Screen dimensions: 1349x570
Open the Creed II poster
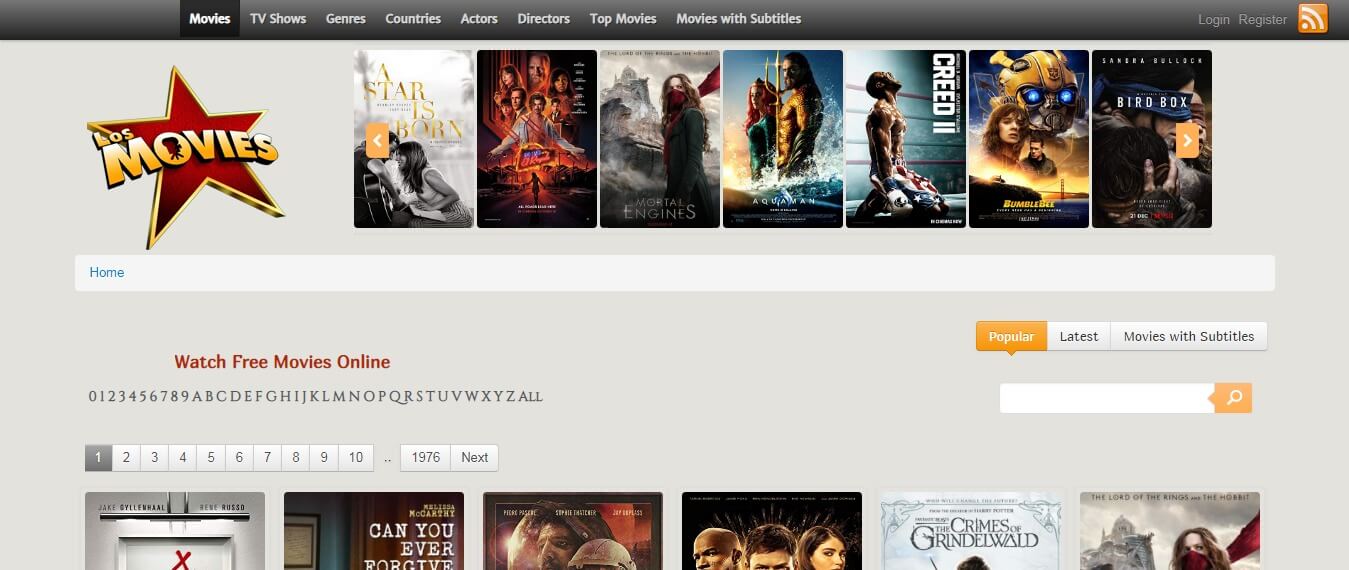pos(906,139)
